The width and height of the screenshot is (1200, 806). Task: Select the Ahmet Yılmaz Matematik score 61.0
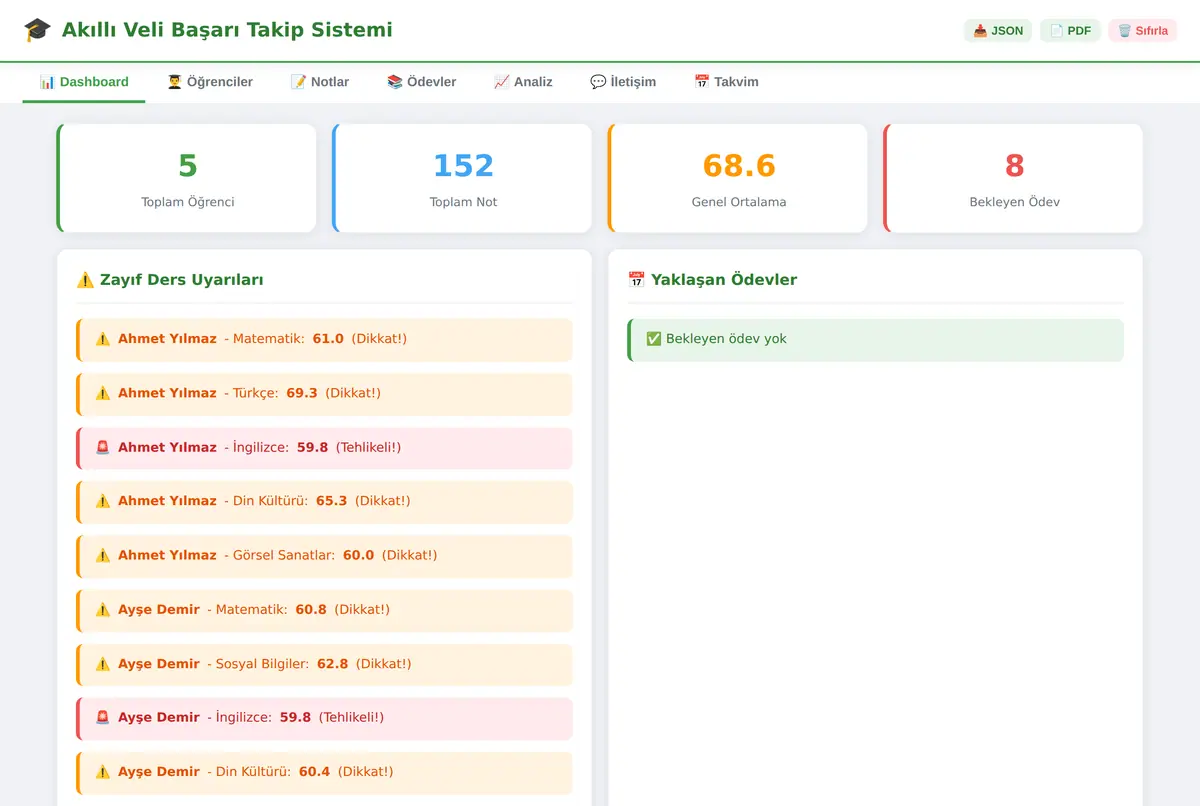pos(328,339)
